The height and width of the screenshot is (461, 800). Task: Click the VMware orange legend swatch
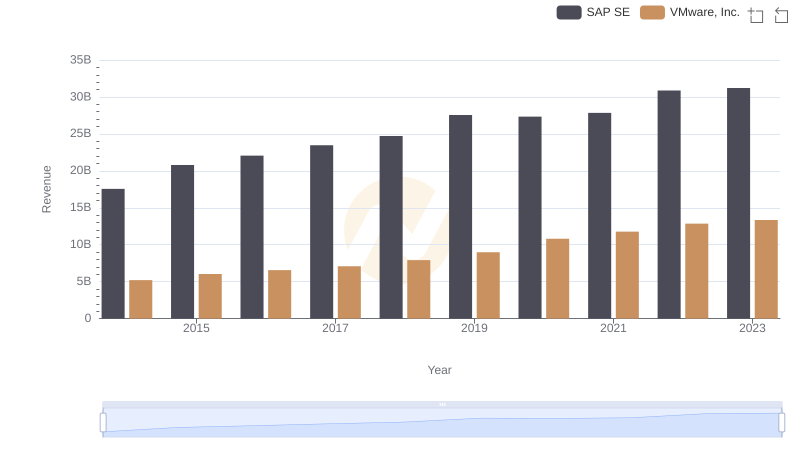click(x=653, y=12)
